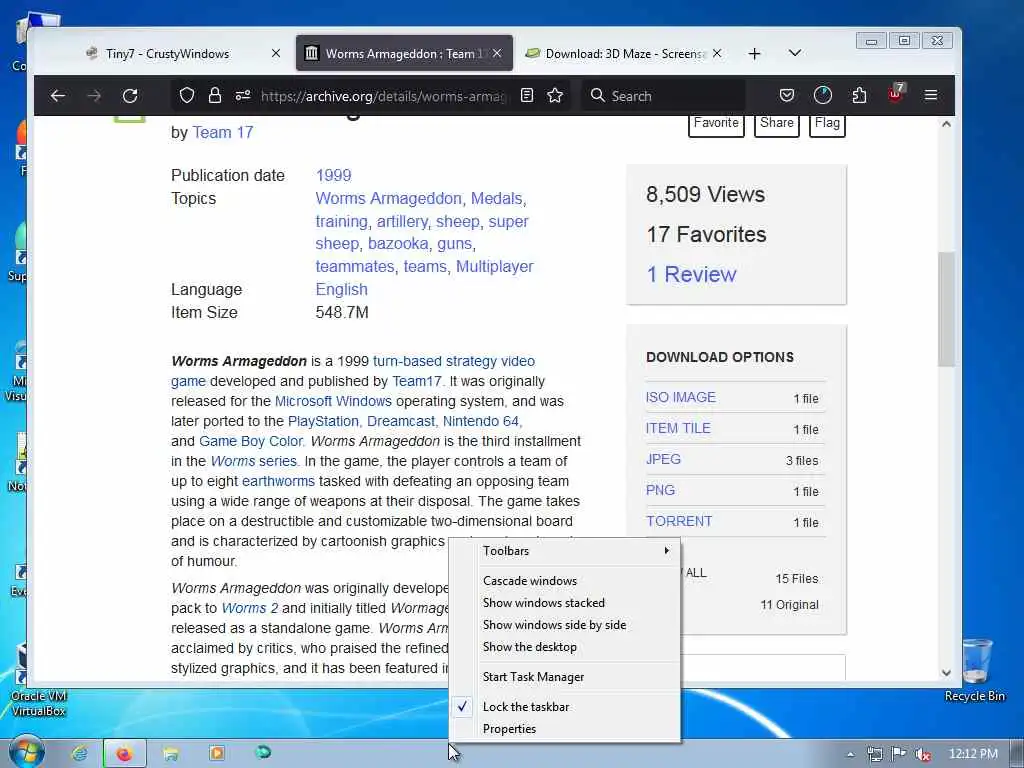Open taskbar Properties from the context menu
1024x768 pixels.
565,729
